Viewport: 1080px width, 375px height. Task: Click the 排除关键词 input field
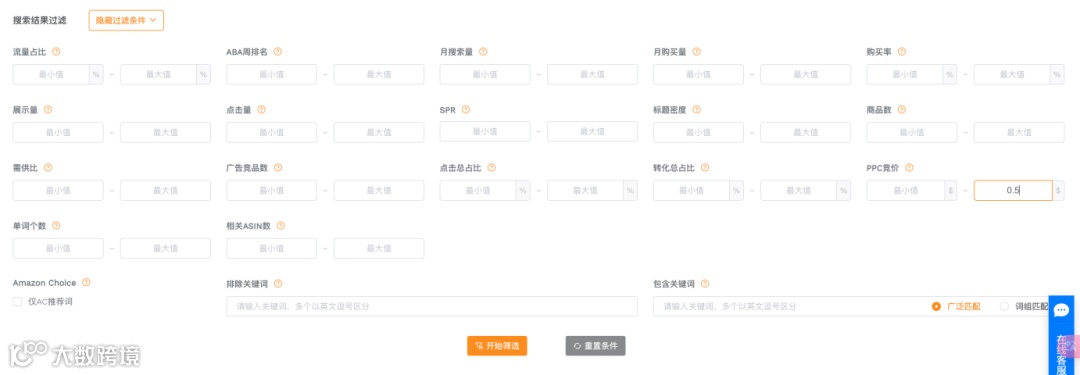pyautogui.click(x=432, y=307)
